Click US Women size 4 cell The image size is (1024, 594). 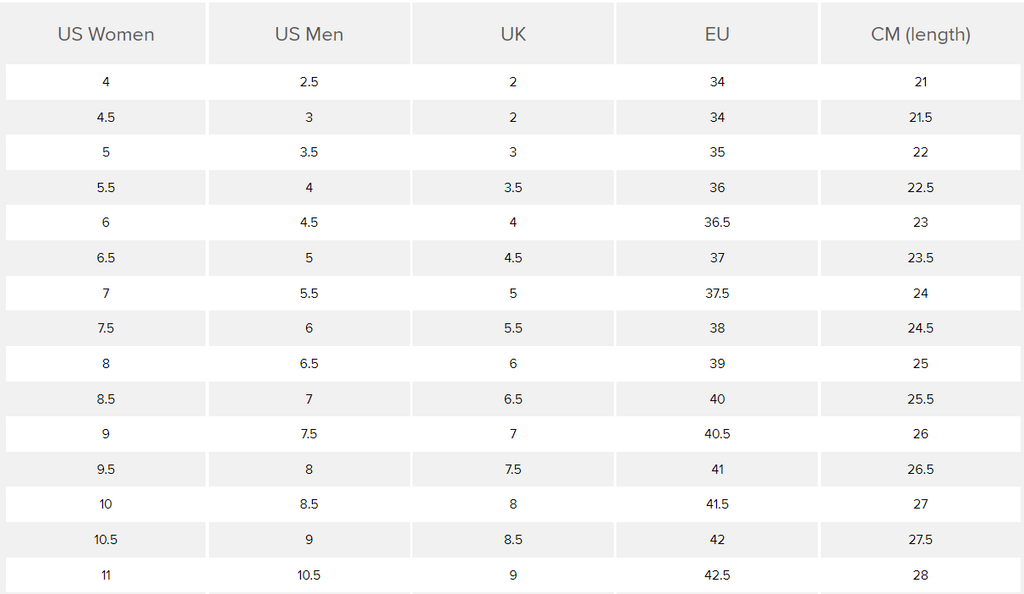tap(106, 82)
